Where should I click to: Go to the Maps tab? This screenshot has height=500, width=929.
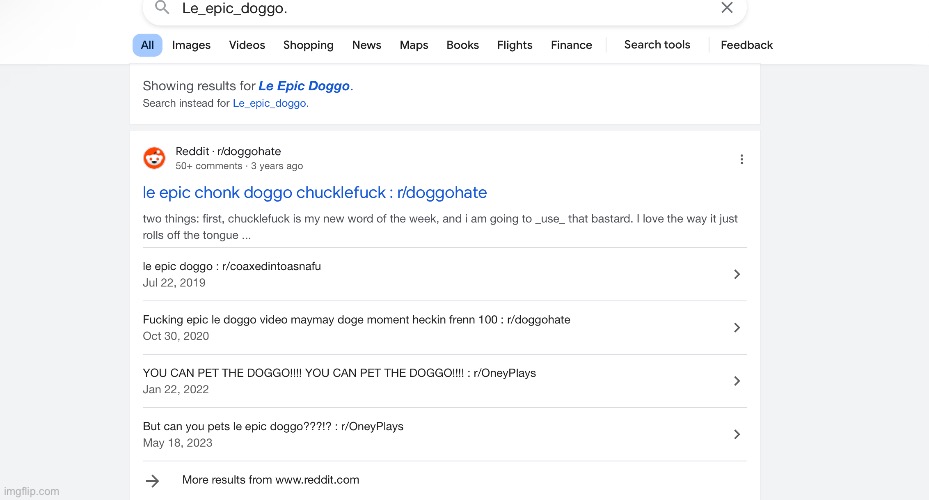coord(414,45)
